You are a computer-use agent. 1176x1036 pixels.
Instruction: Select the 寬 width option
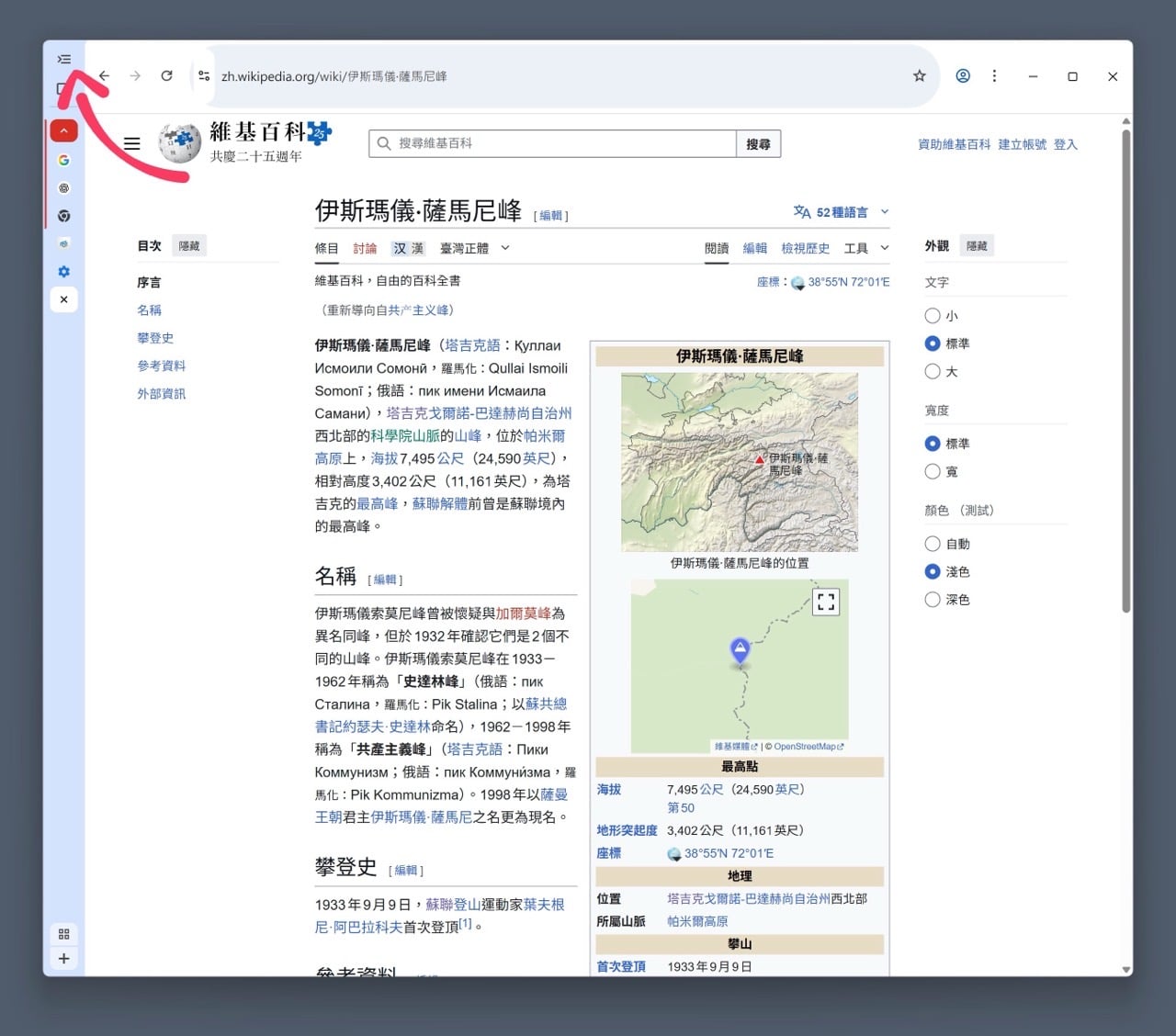point(933,471)
